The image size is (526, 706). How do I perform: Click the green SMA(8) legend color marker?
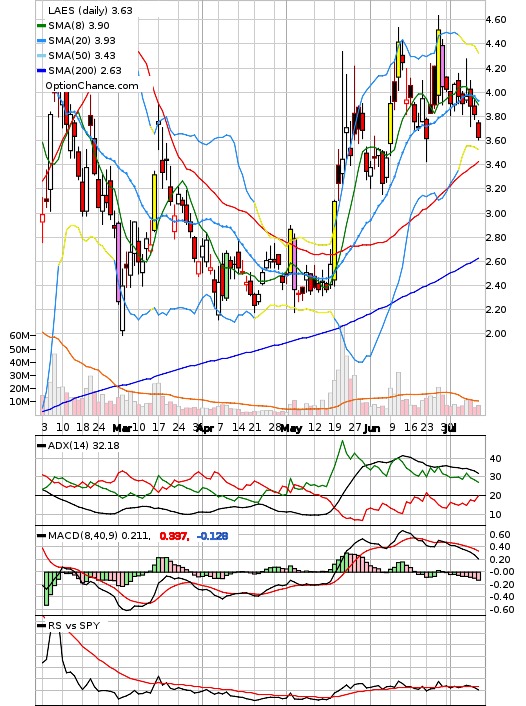tap(41, 26)
